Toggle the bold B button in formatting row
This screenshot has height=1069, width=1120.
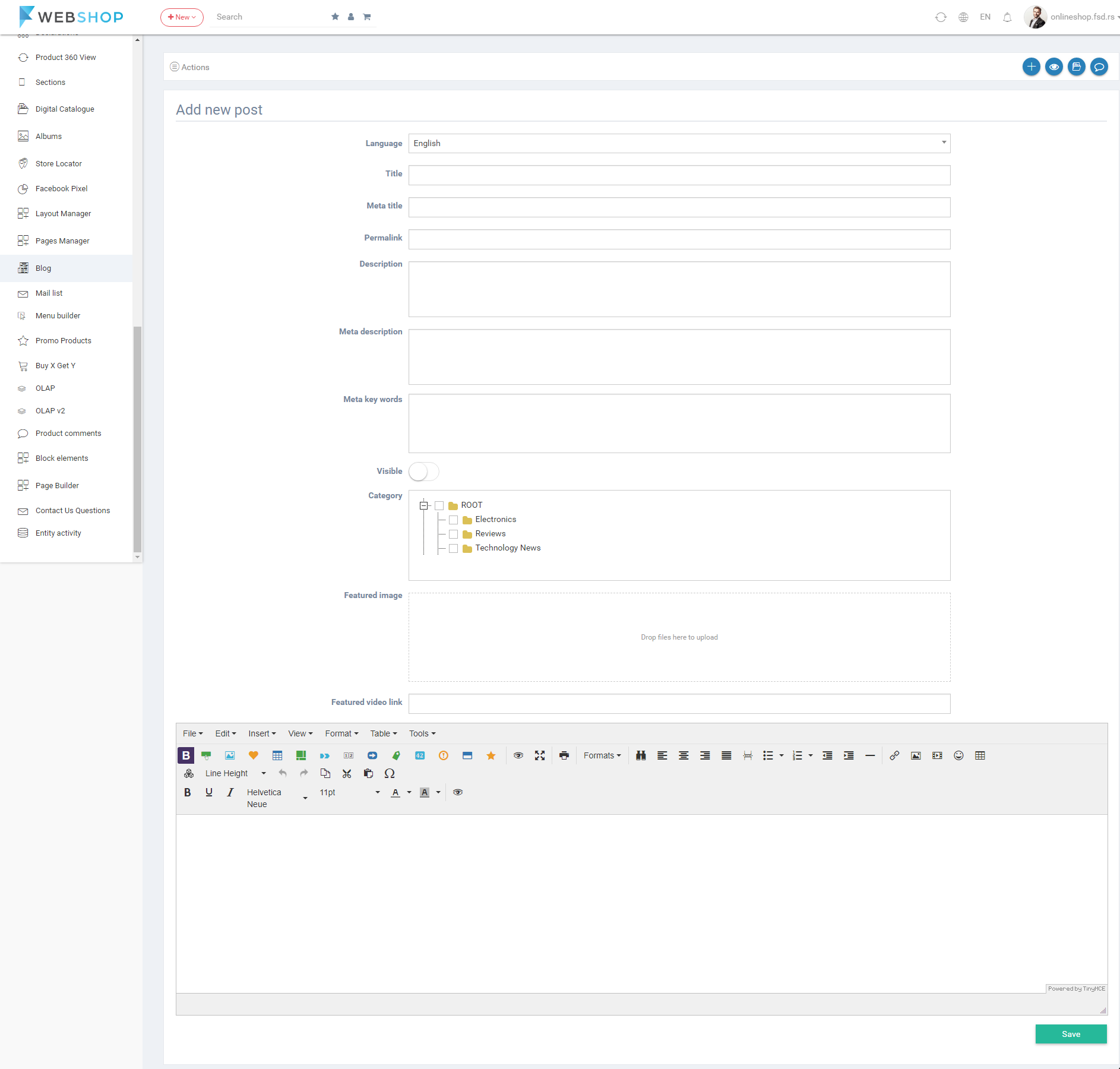[x=188, y=792]
